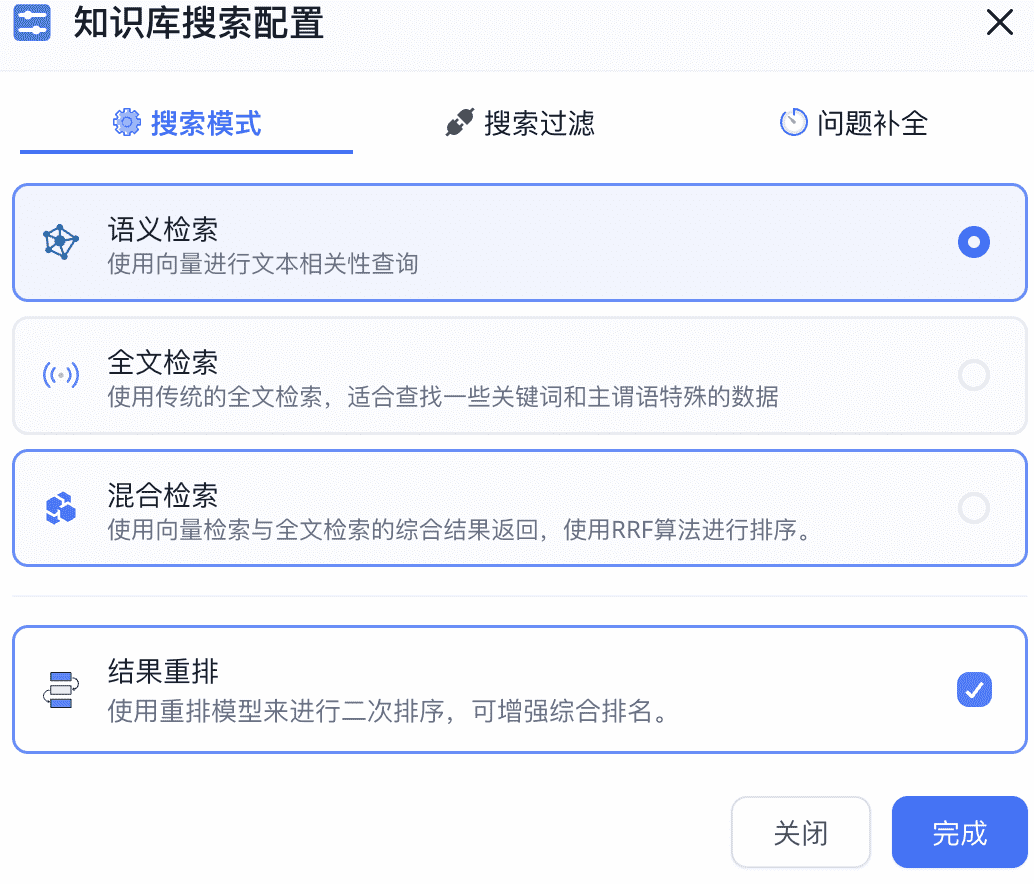Screen dimensions: 1034x884
Task: Click the 全文检索 description text
Action: [442, 397]
